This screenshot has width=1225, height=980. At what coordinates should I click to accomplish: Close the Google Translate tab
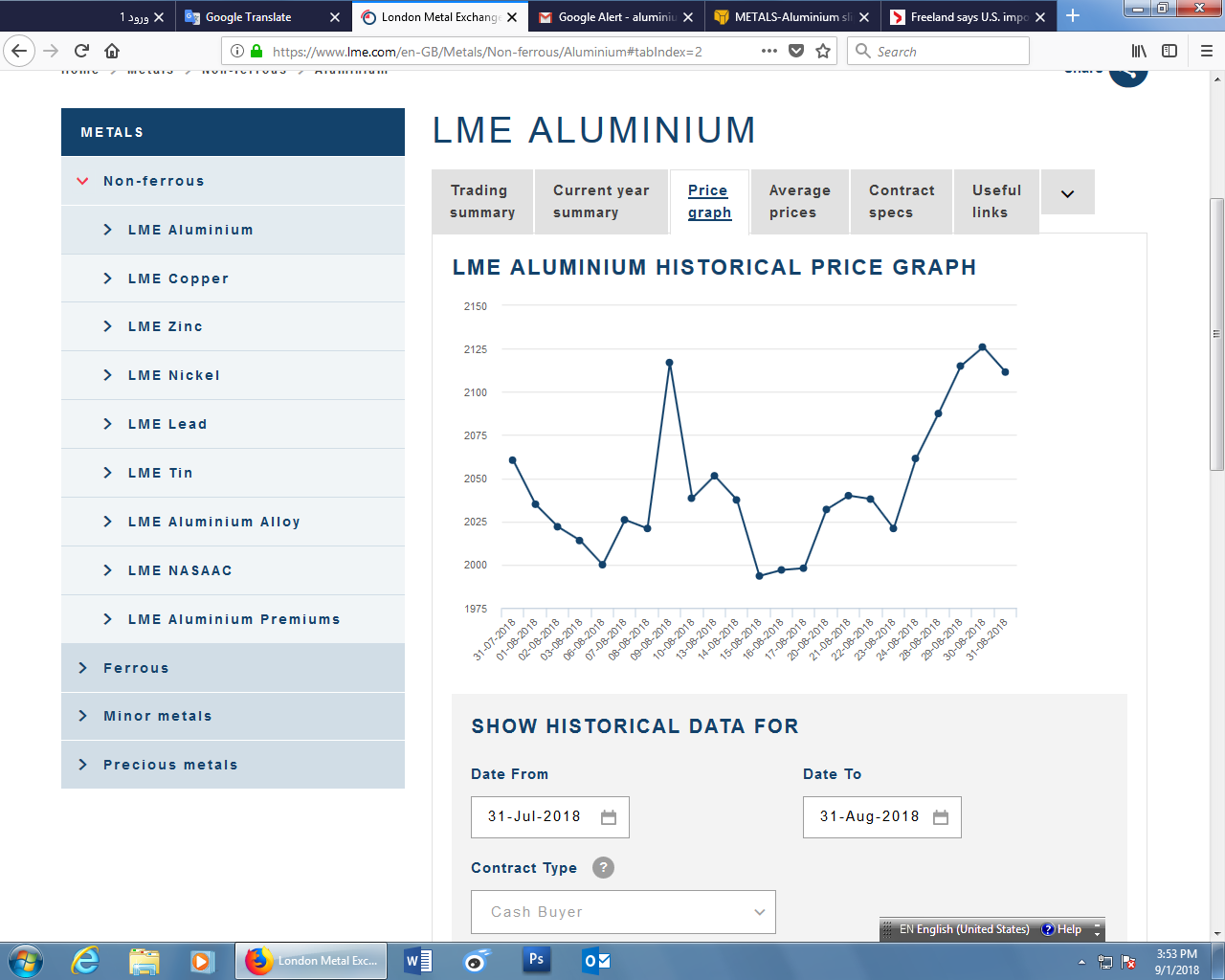(x=335, y=17)
